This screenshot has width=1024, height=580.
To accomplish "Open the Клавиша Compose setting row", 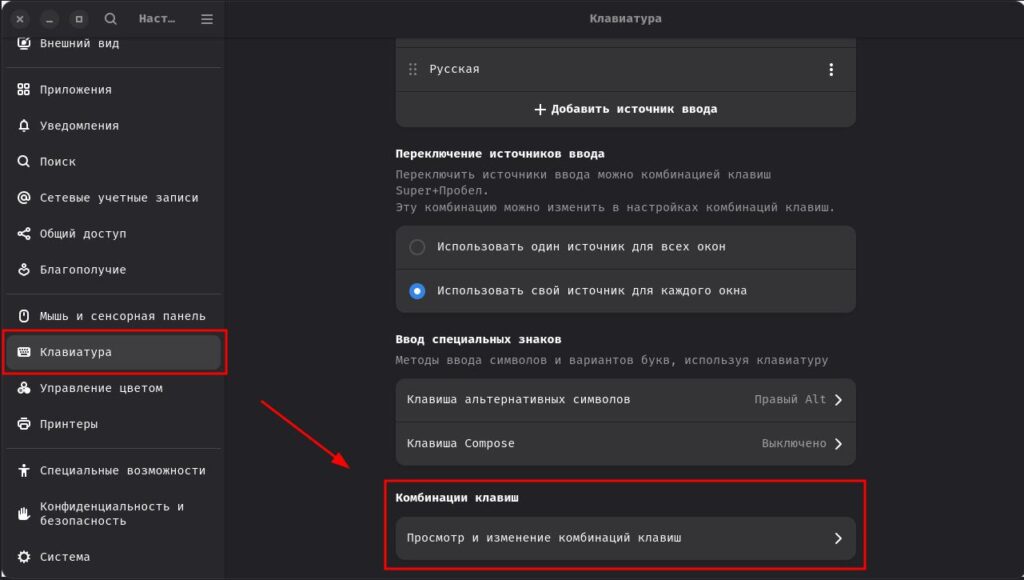I will point(625,443).
